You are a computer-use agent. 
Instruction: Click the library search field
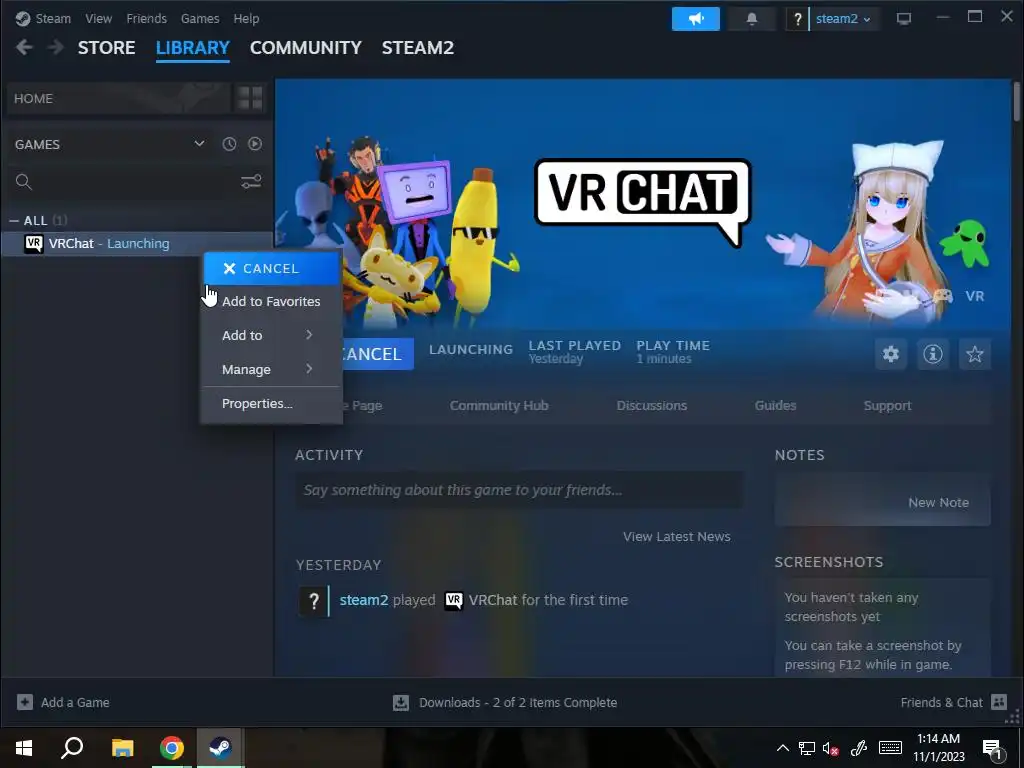[124, 182]
